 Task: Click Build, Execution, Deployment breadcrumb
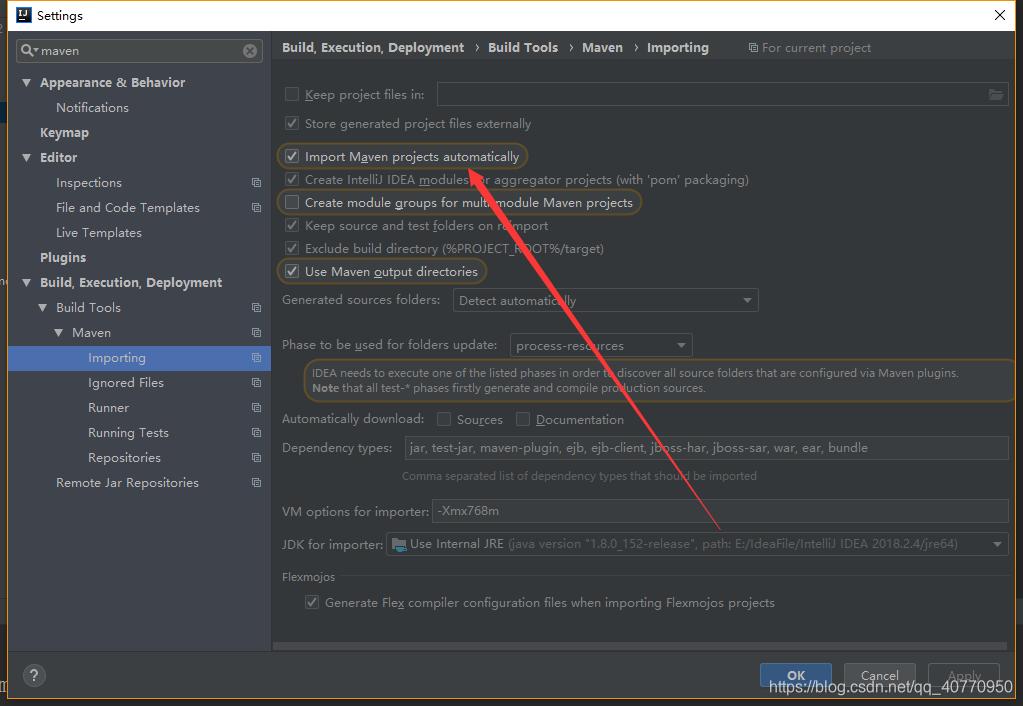pyautogui.click(x=373, y=48)
